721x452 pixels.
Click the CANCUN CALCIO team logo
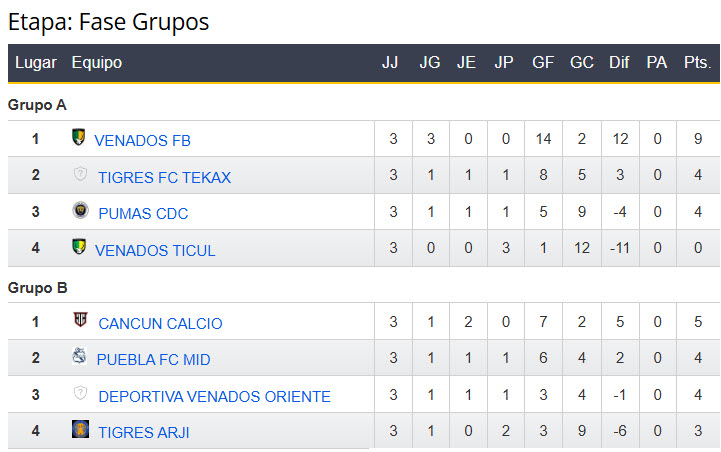[x=81, y=321]
